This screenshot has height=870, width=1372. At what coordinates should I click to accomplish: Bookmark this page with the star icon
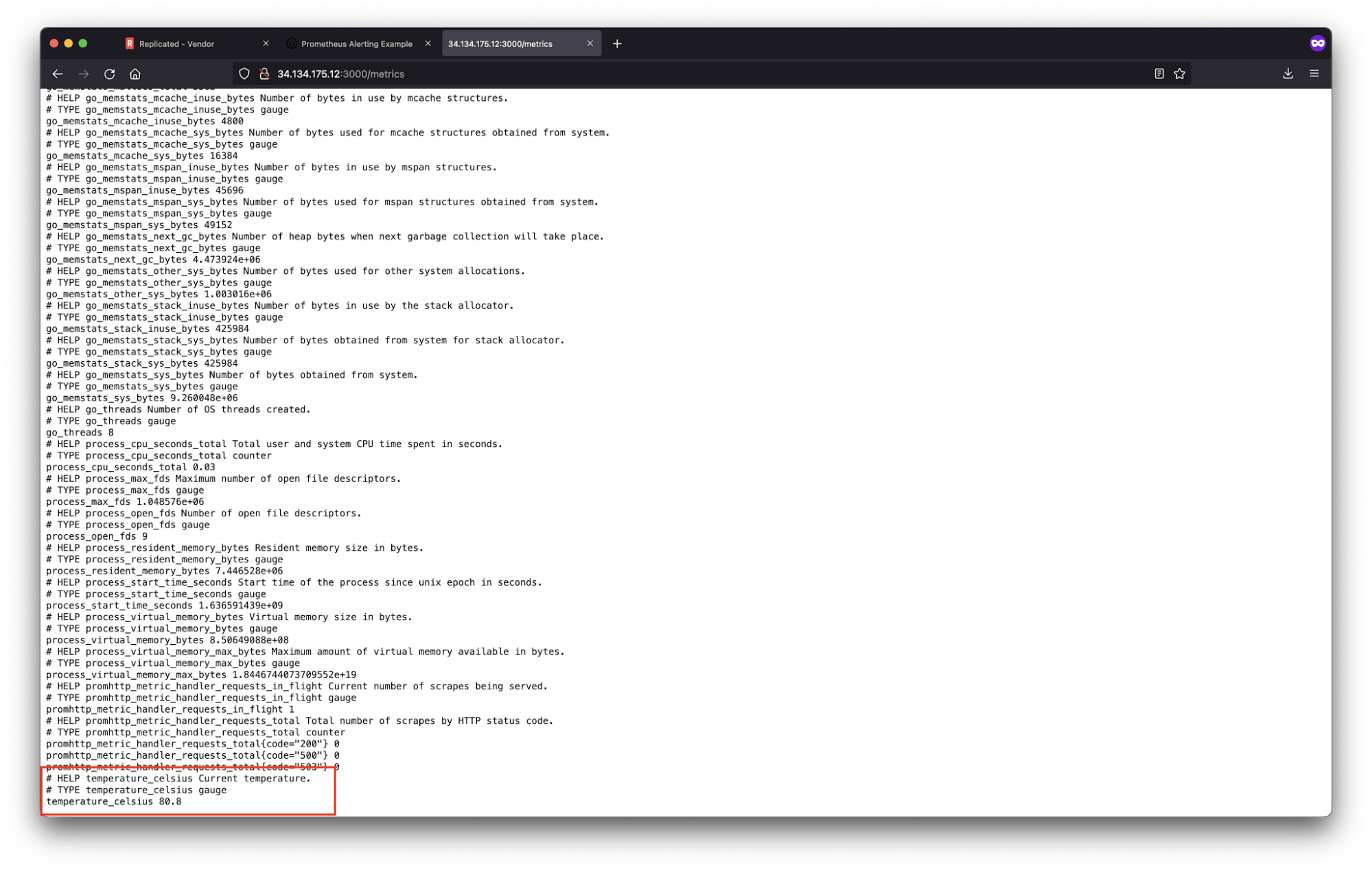(x=1180, y=73)
